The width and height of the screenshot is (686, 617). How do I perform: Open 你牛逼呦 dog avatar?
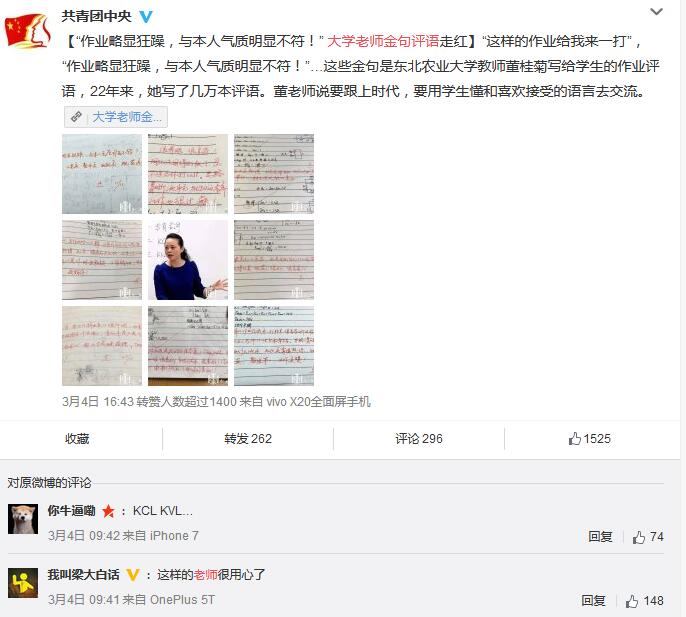pos(23,519)
